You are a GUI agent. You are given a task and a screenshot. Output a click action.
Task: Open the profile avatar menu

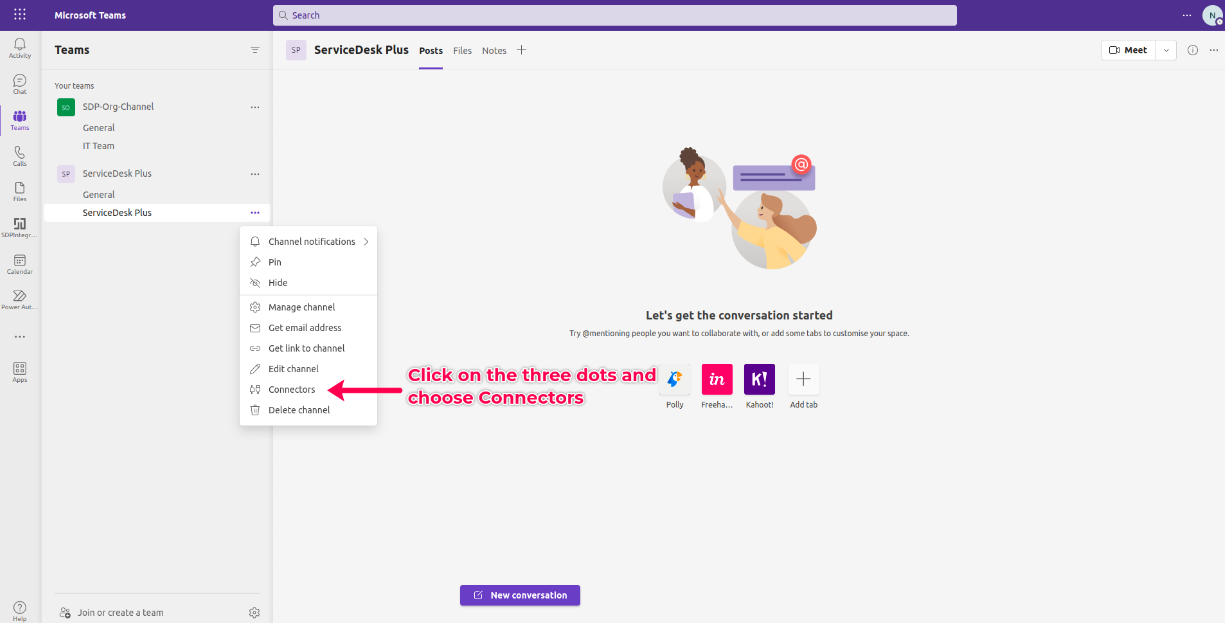(x=1212, y=15)
